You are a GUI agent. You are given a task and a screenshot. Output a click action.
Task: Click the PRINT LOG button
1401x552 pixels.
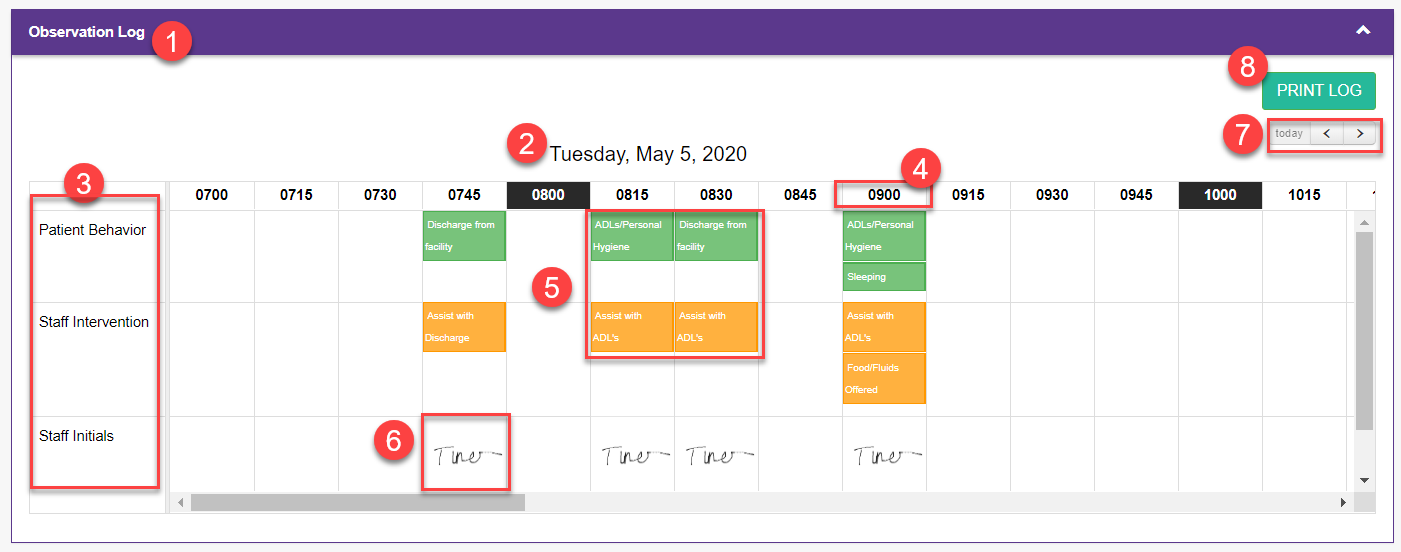(x=1319, y=90)
